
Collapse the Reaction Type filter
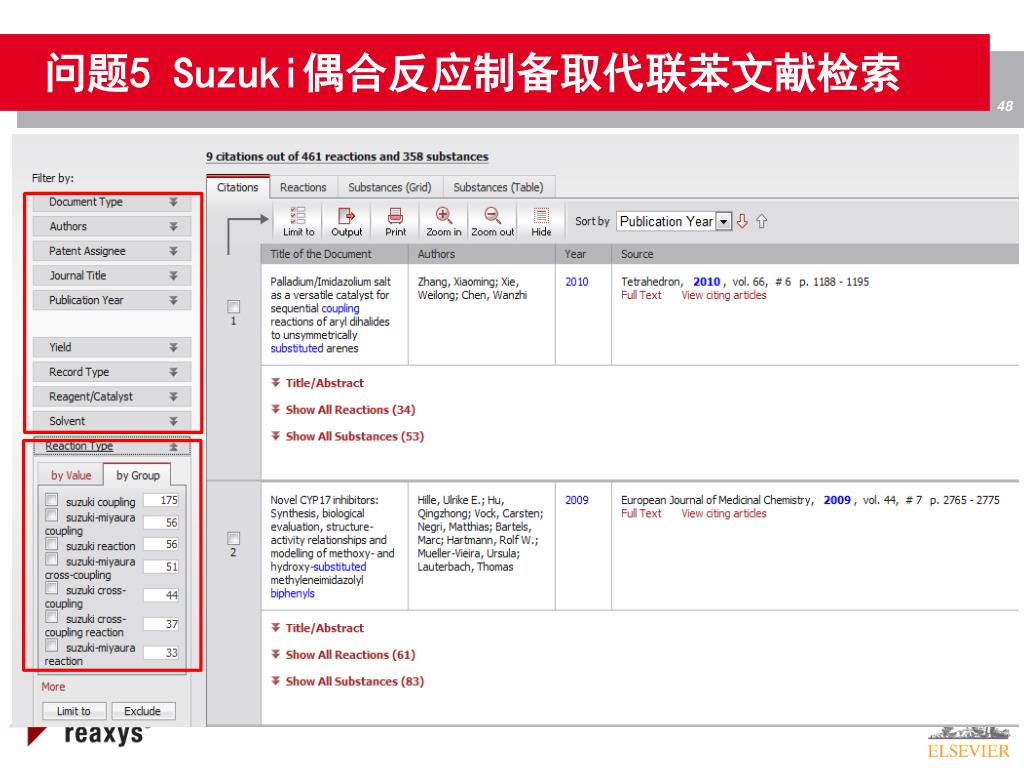112,446
